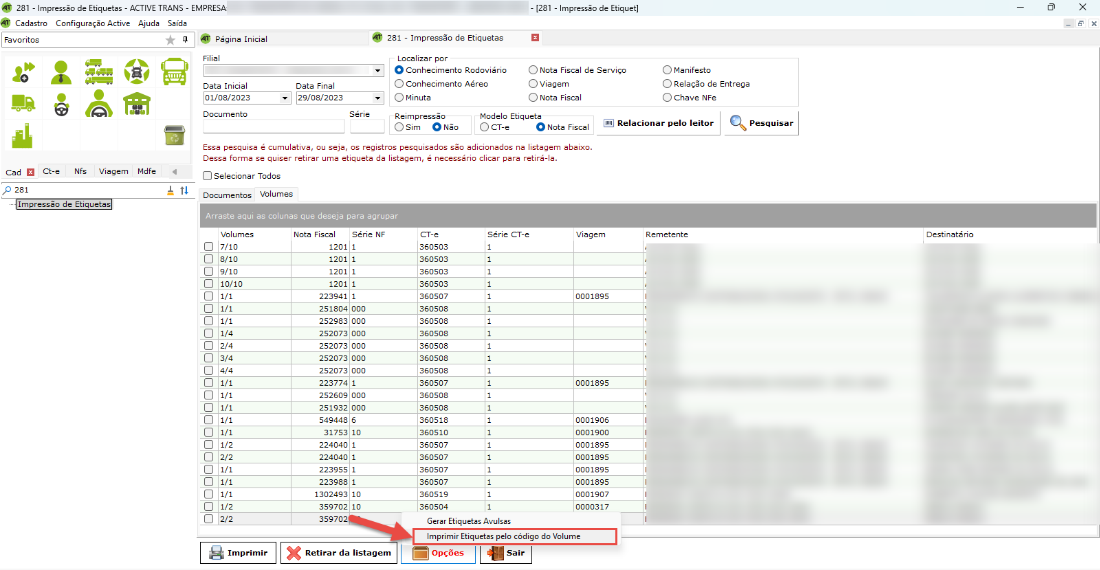Open the delivery truck favorite icon

(x=23, y=104)
